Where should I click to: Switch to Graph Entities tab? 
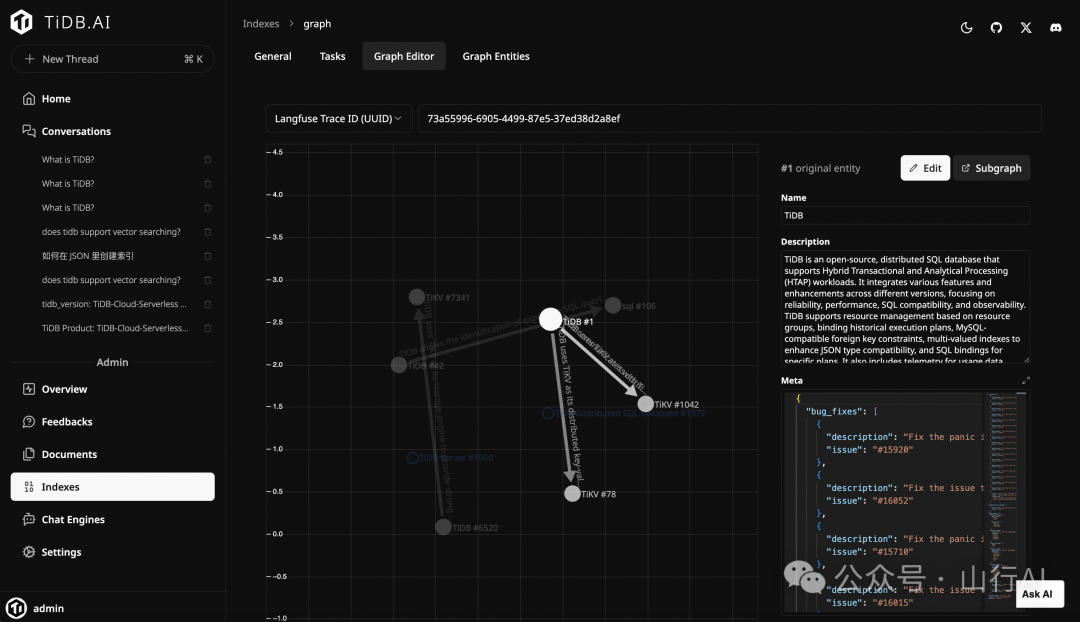496,56
